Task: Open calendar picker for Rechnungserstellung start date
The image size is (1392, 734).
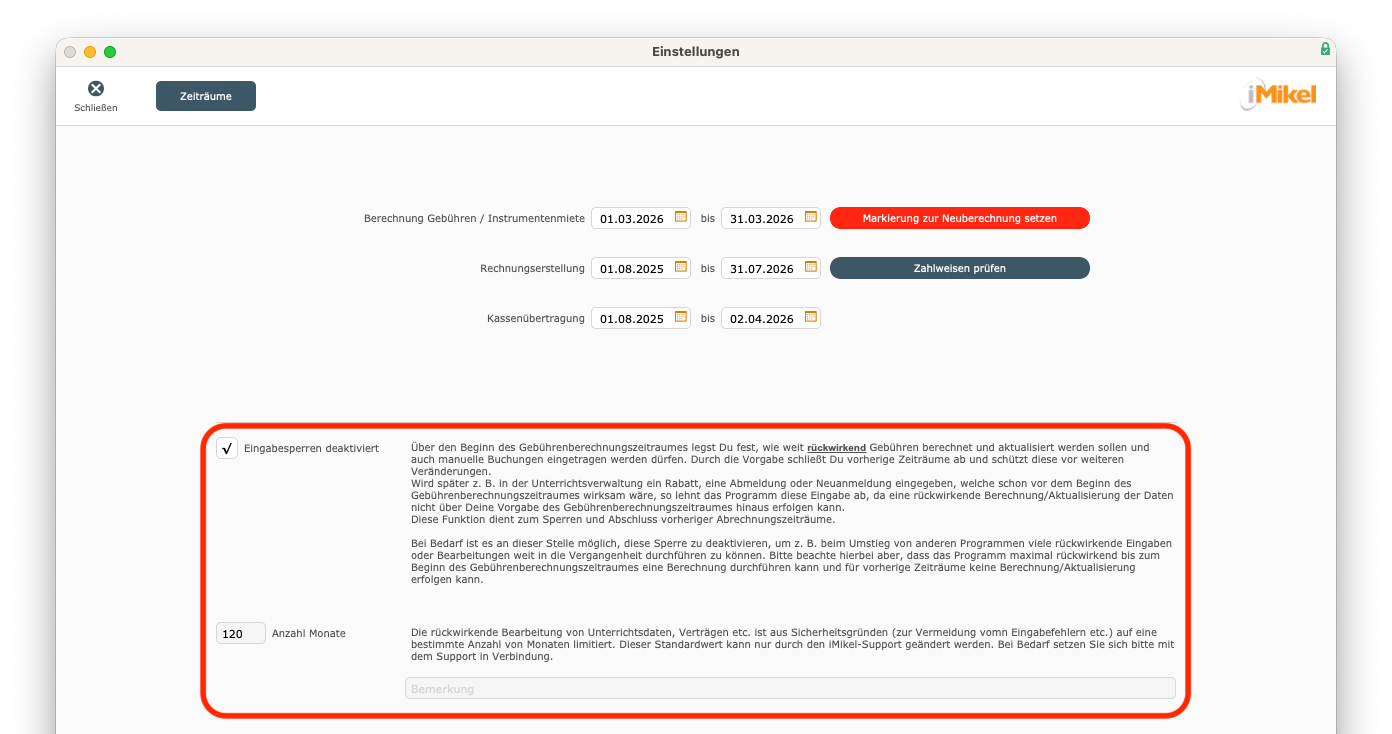Action: coord(681,267)
